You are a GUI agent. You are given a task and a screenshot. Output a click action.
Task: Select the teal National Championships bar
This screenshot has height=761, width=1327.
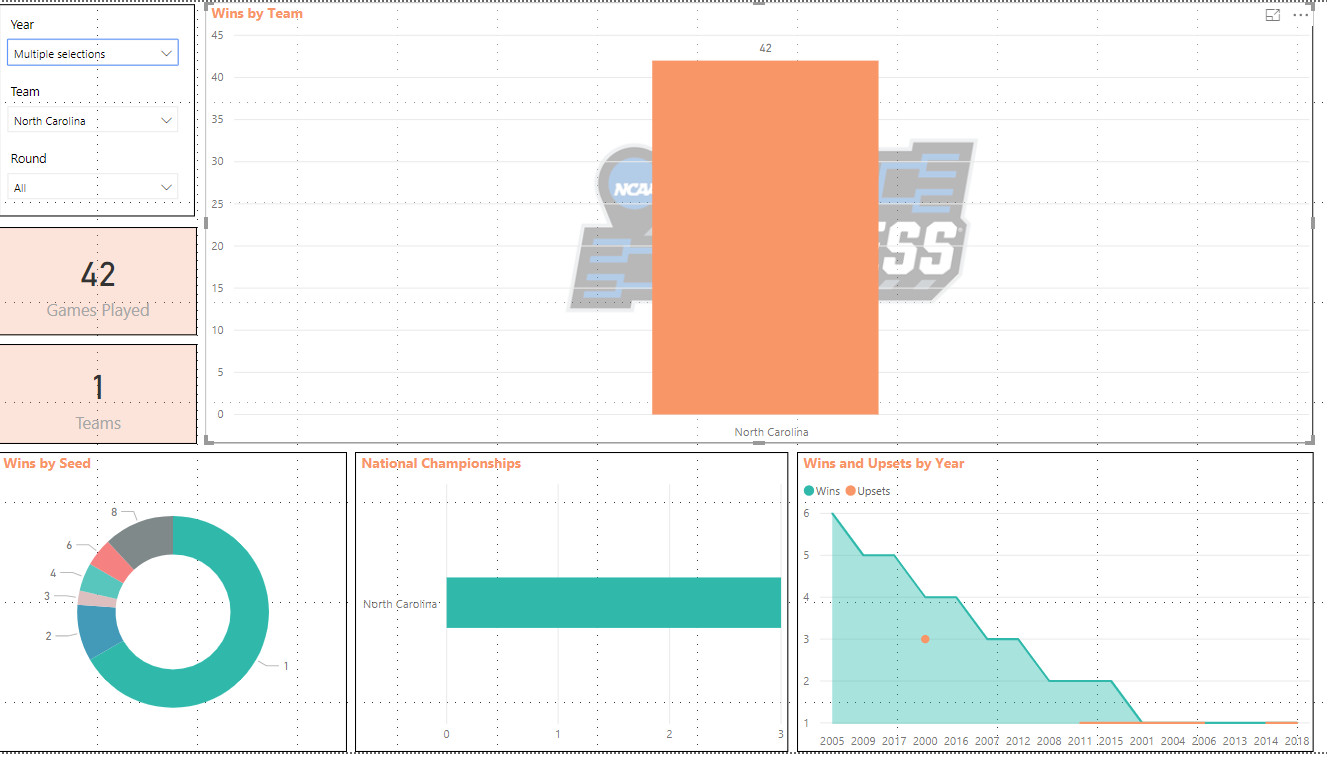click(613, 603)
